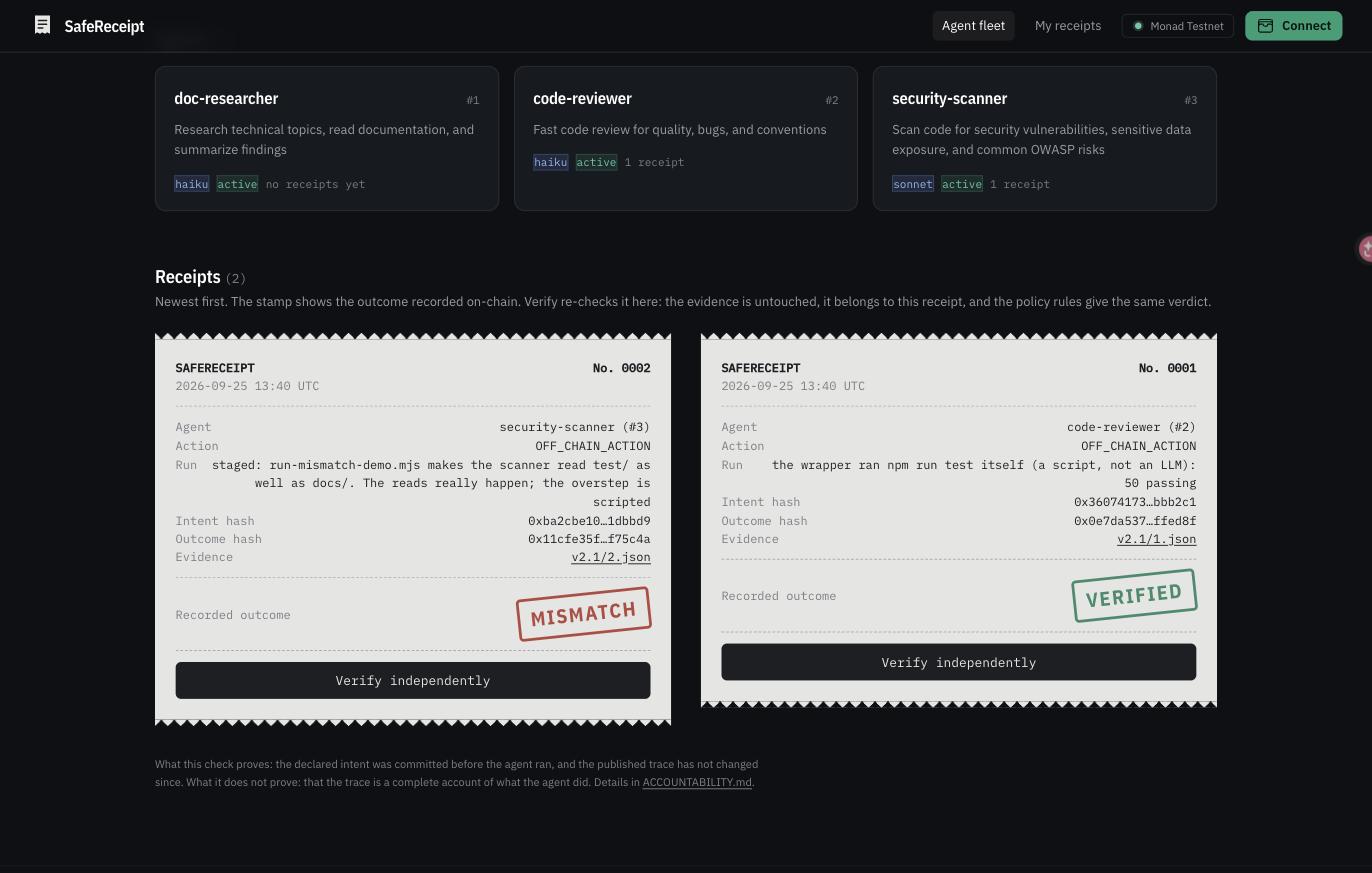The height and width of the screenshot is (873, 1372).
Task: Verify independently receipt No. 0001
Action: click(x=959, y=662)
